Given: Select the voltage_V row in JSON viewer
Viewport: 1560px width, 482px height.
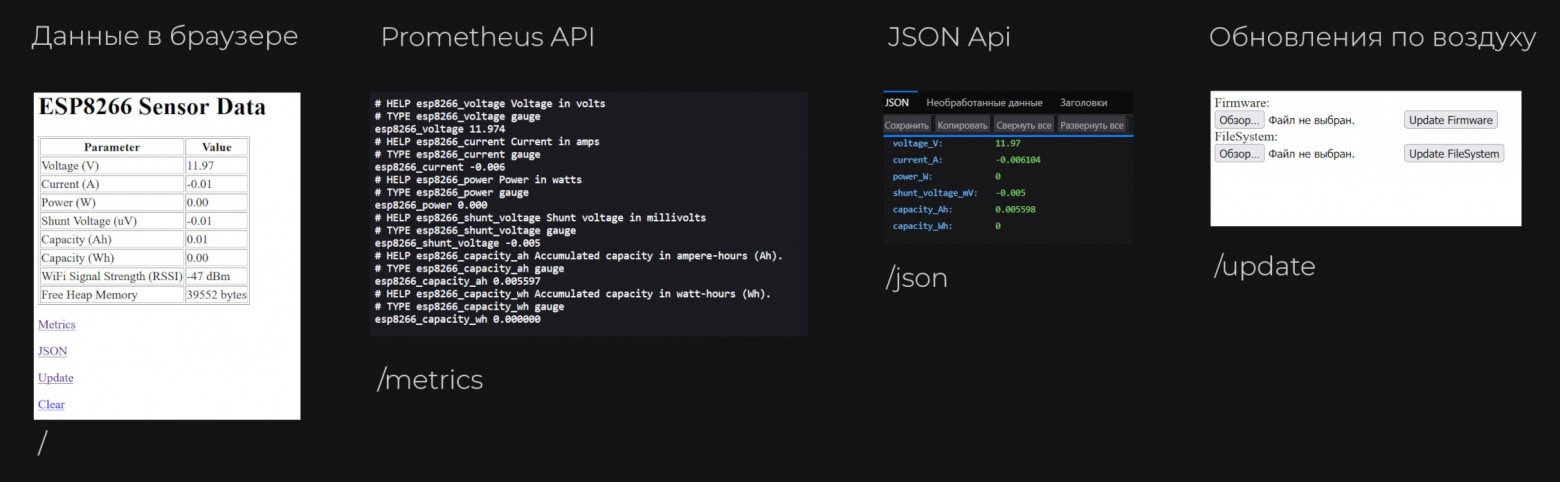Looking at the screenshot, I should click(x=917, y=144).
